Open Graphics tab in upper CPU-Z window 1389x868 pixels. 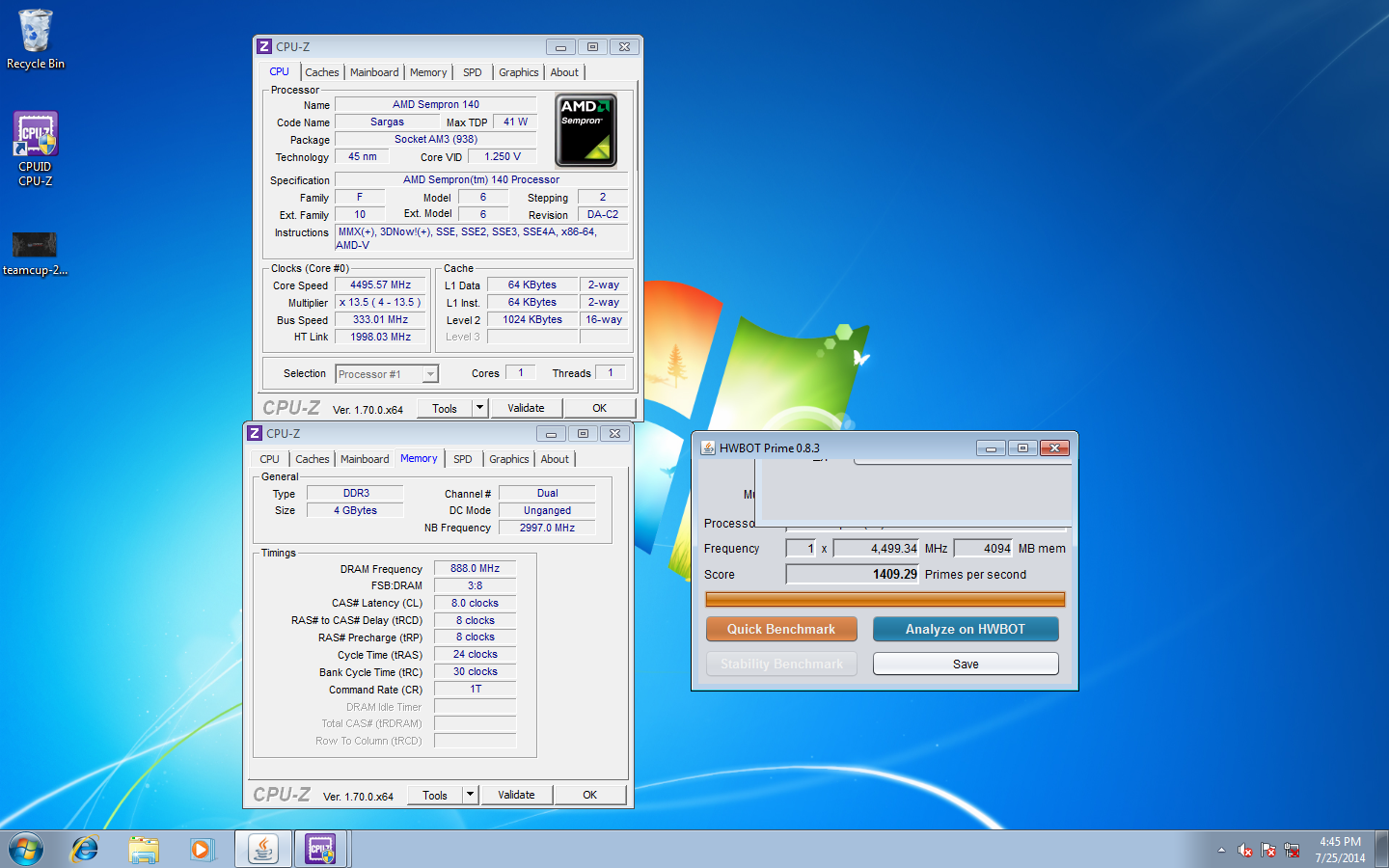click(x=519, y=72)
